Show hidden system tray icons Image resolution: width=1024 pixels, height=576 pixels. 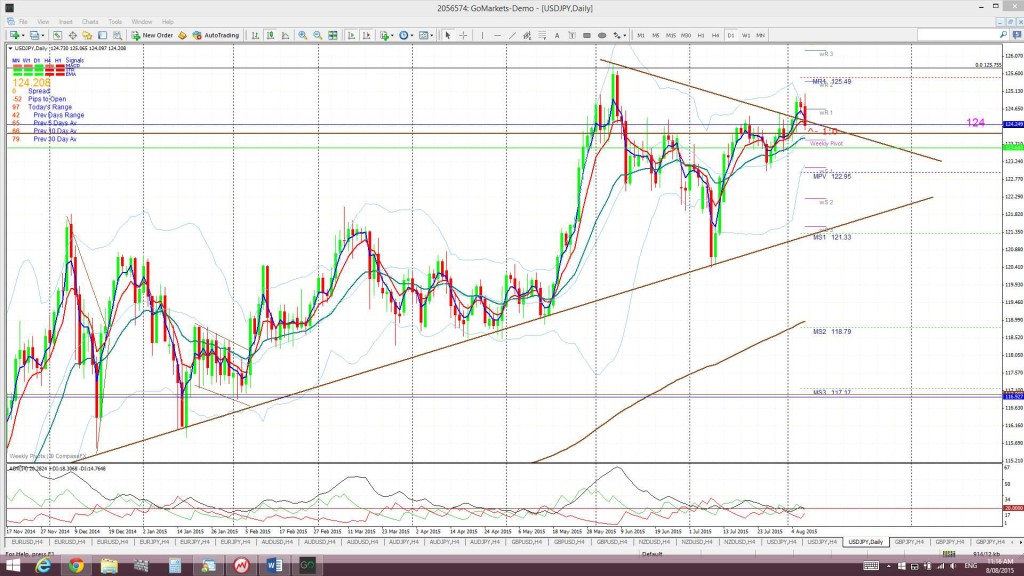[x=888, y=566]
